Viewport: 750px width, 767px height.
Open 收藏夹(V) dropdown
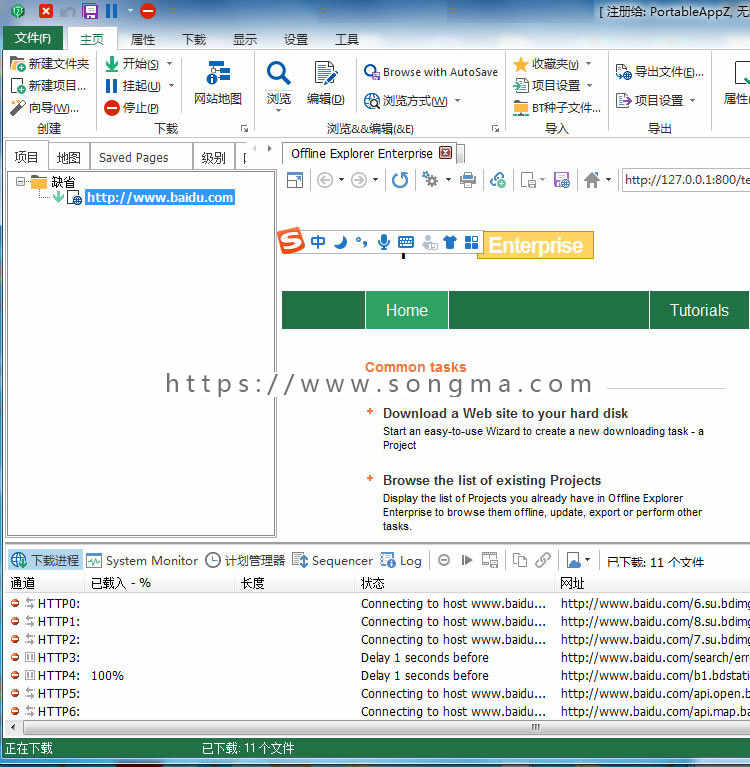589,64
